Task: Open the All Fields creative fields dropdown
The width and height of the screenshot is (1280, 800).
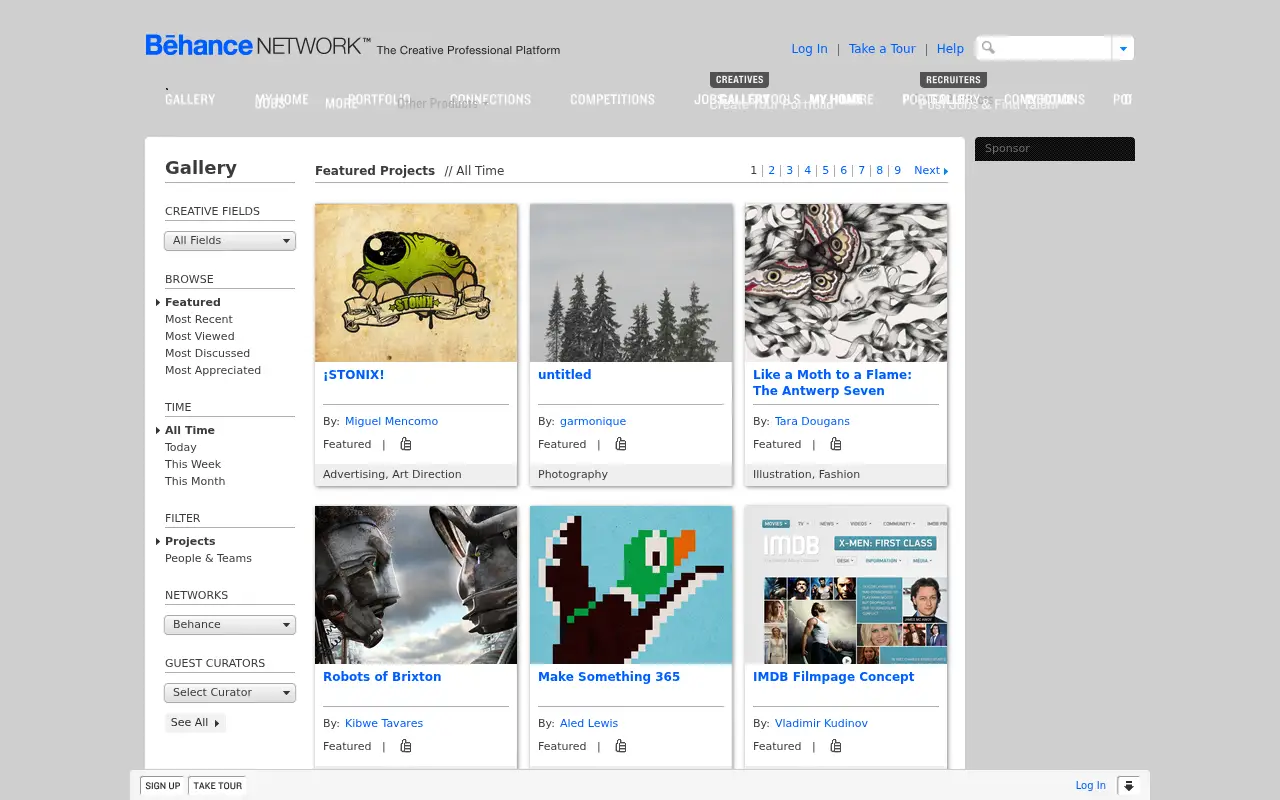Action: coord(230,241)
